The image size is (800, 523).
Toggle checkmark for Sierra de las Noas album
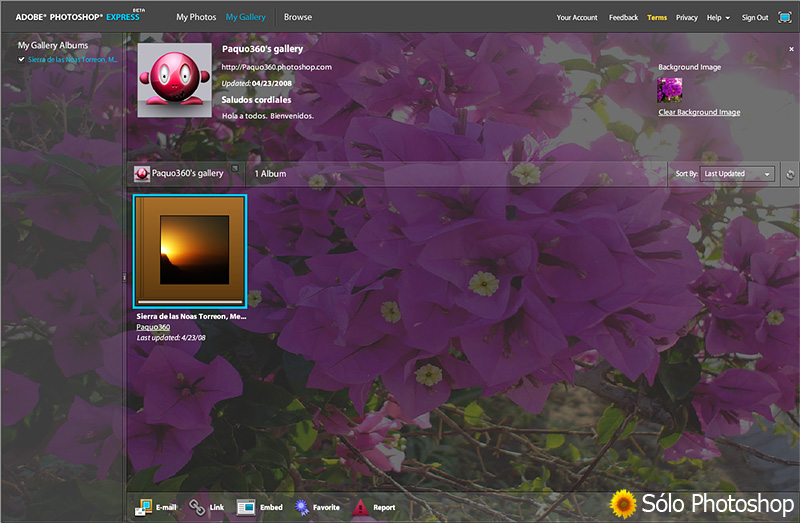22,59
